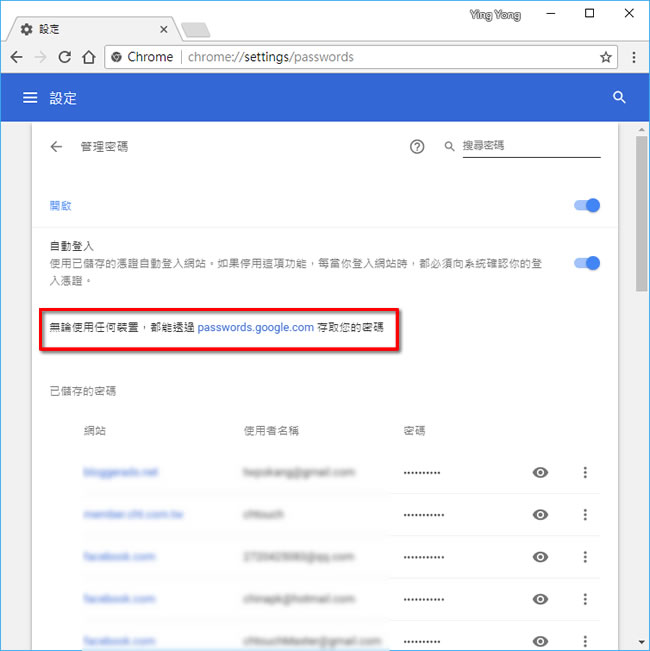This screenshot has width=650, height=651.
Task: Click the address bar URL chrome://settings/passwords
Action: click(x=271, y=57)
